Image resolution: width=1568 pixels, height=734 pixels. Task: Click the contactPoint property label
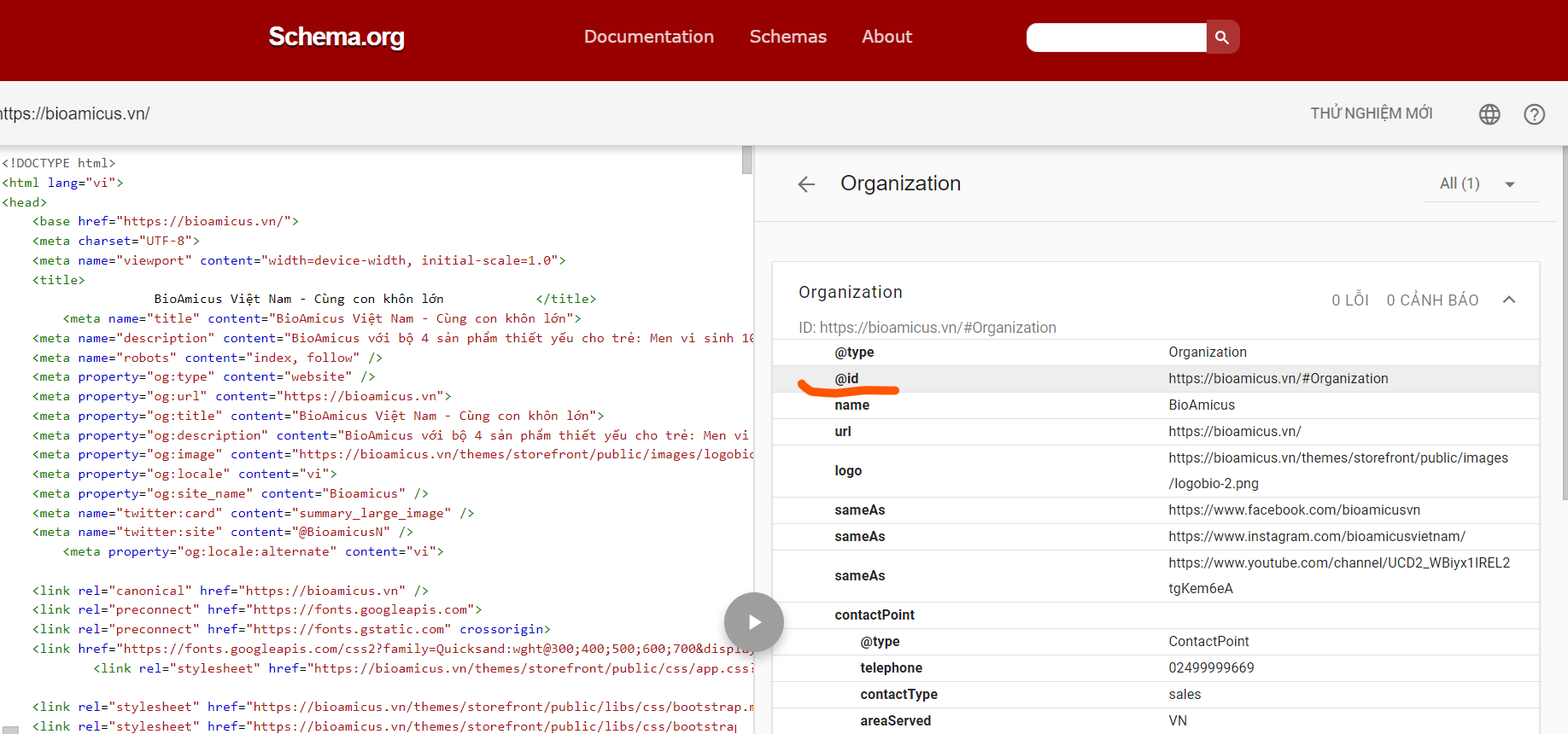(x=875, y=615)
